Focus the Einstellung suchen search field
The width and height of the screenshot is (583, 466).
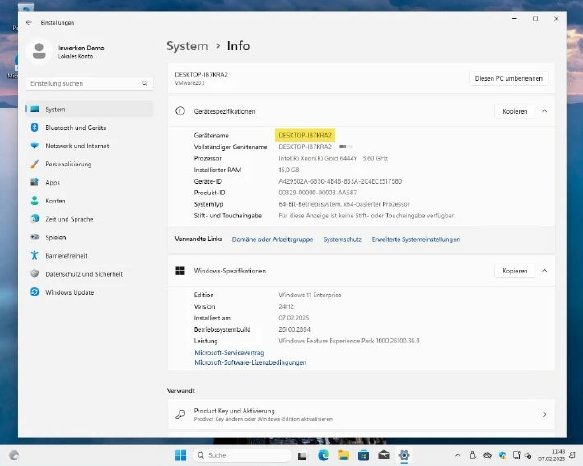[89, 84]
